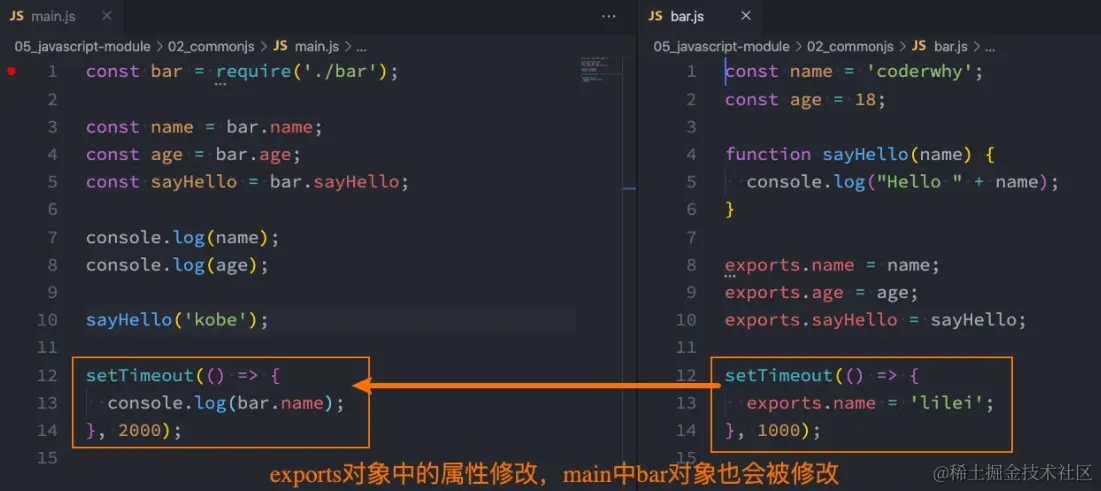Click 'exports.name = name;' in bar.js line 8
Image resolution: width=1101 pixels, height=491 pixels.
pos(832,266)
